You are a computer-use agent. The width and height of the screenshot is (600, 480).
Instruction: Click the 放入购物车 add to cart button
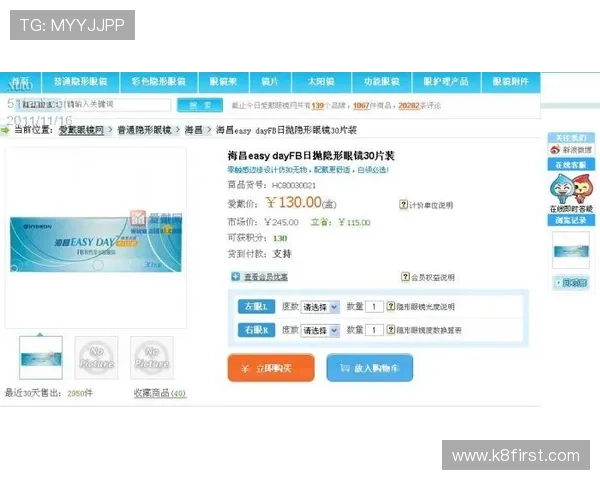click(370, 368)
